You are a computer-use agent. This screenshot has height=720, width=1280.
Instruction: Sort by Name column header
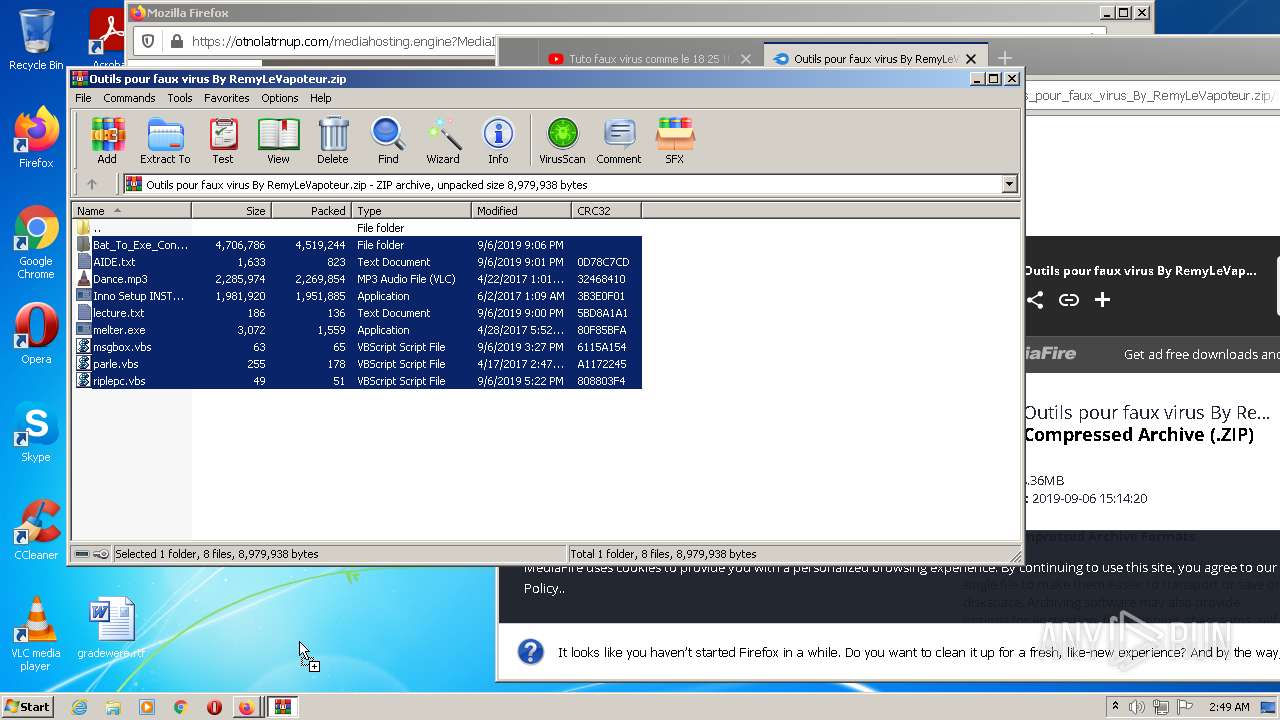(x=131, y=210)
